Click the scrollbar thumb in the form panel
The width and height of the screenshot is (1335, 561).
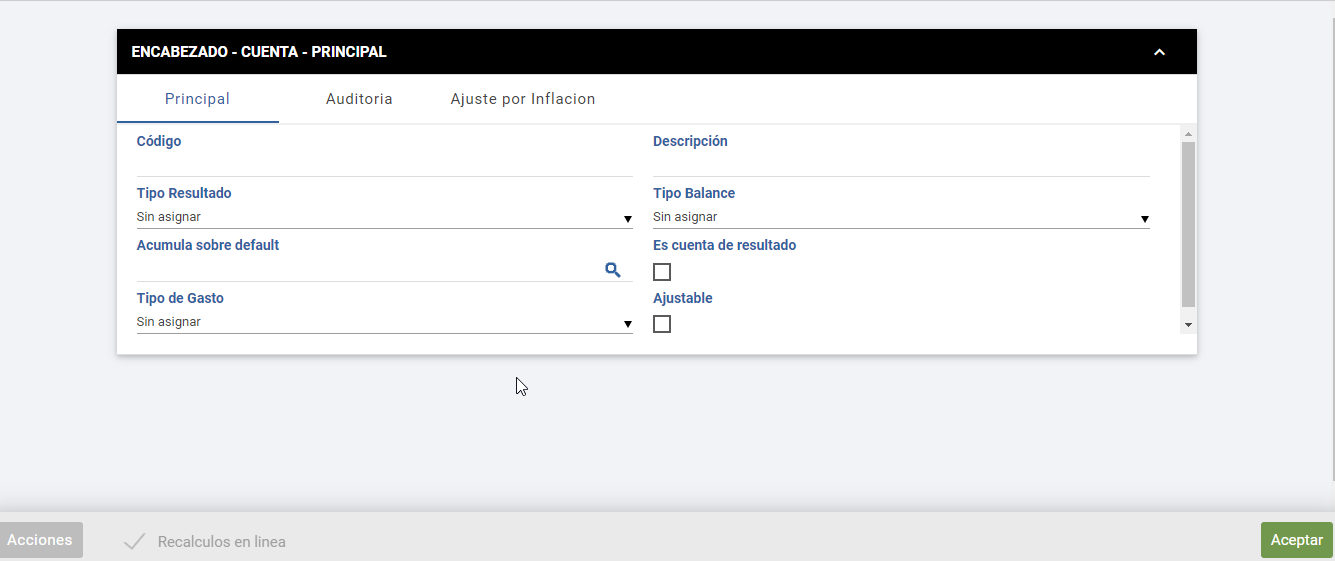point(1188,222)
